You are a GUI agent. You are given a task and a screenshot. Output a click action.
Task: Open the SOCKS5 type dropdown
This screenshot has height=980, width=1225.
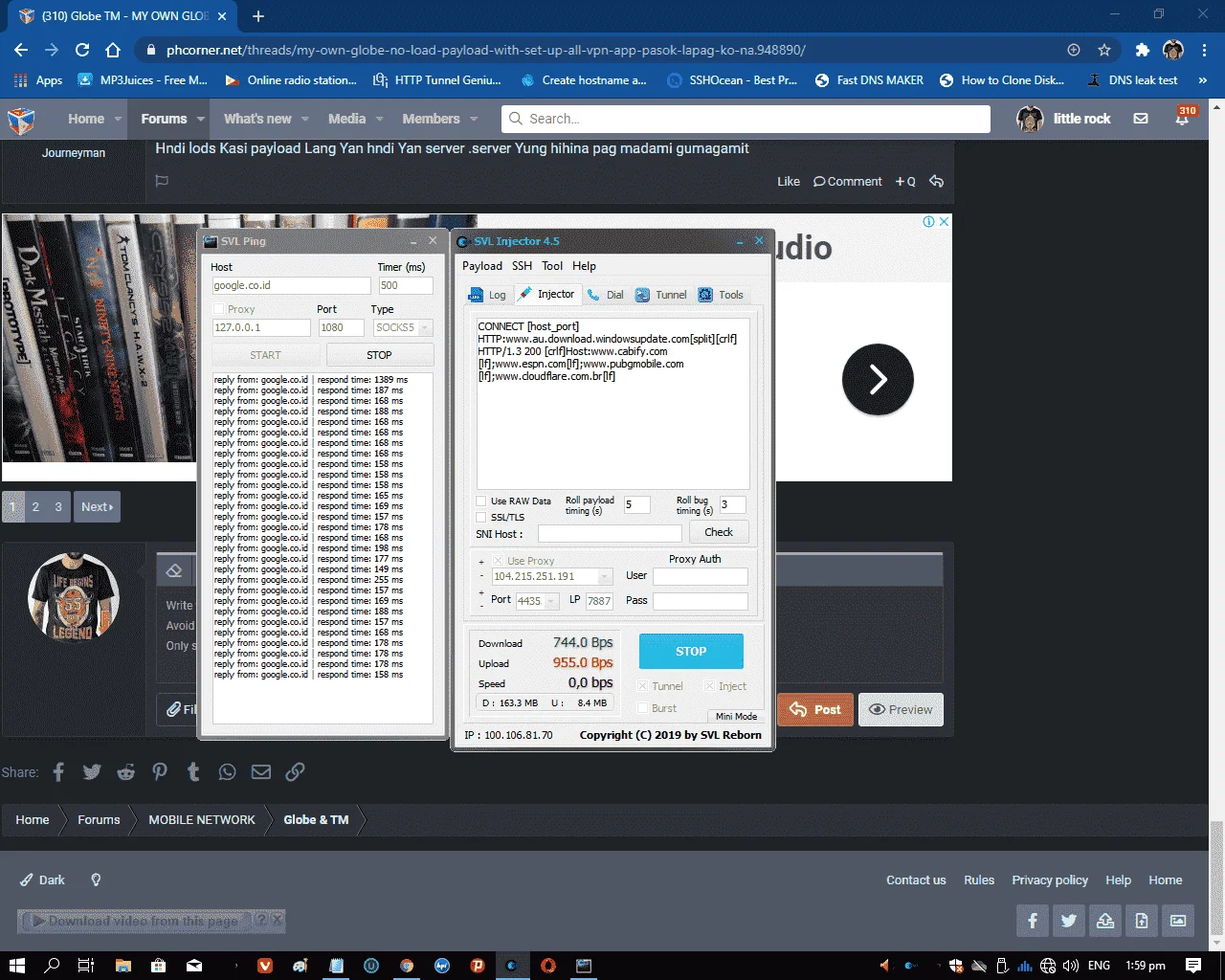click(426, 327)
